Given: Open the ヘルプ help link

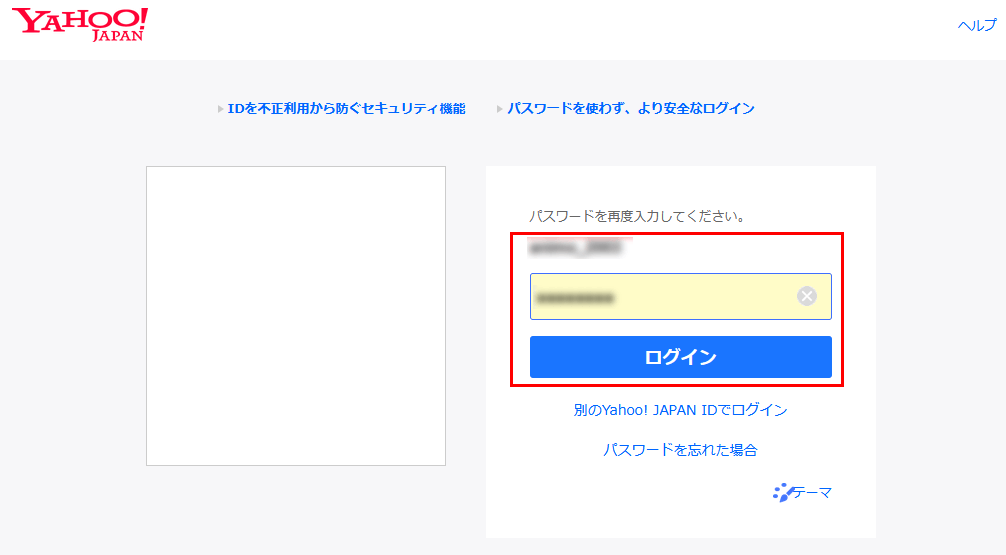Looking at the screenshot, I should point(976,26).
